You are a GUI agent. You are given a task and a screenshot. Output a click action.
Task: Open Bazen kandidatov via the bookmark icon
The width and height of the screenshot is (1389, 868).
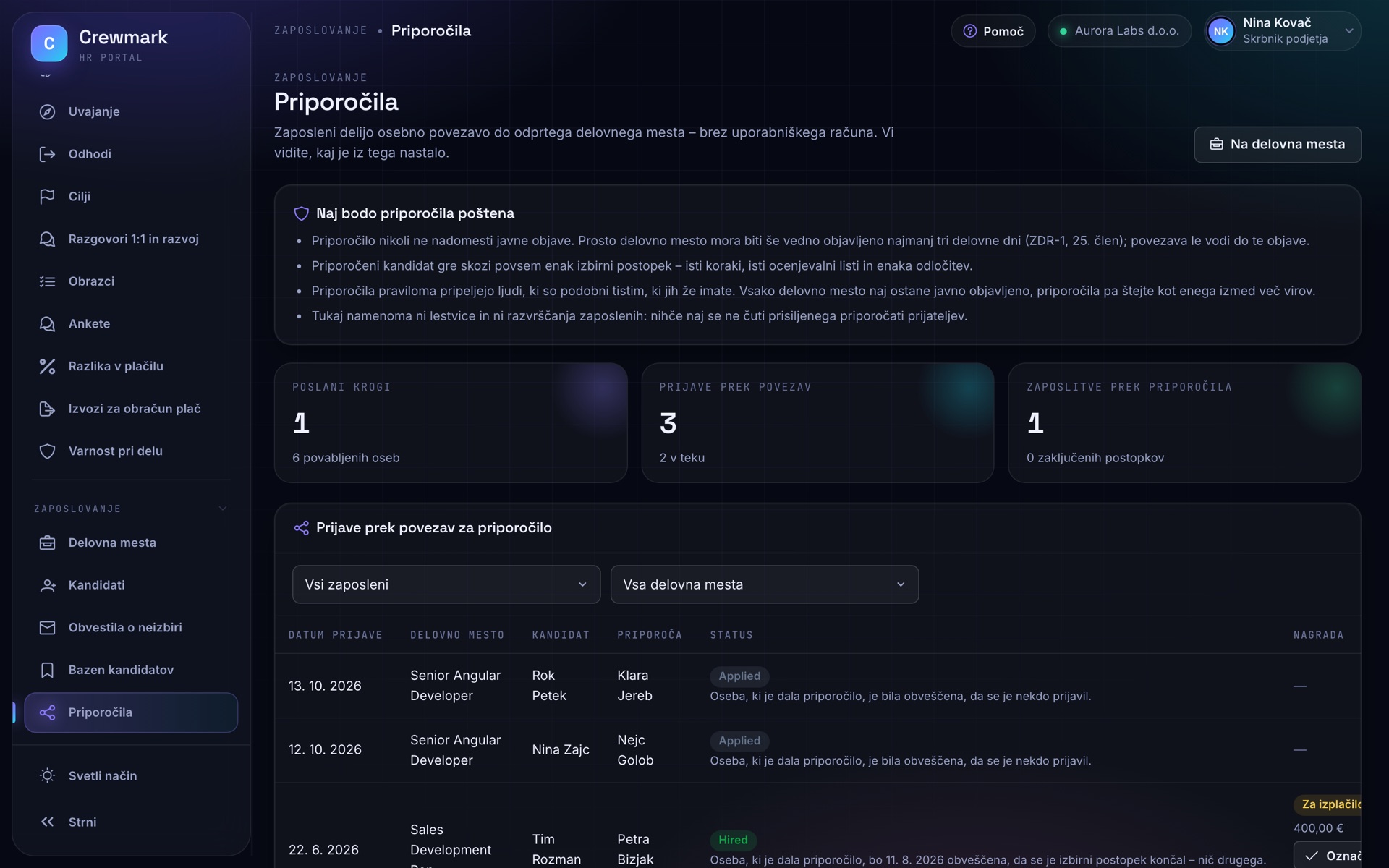click(x=47, y=670)
